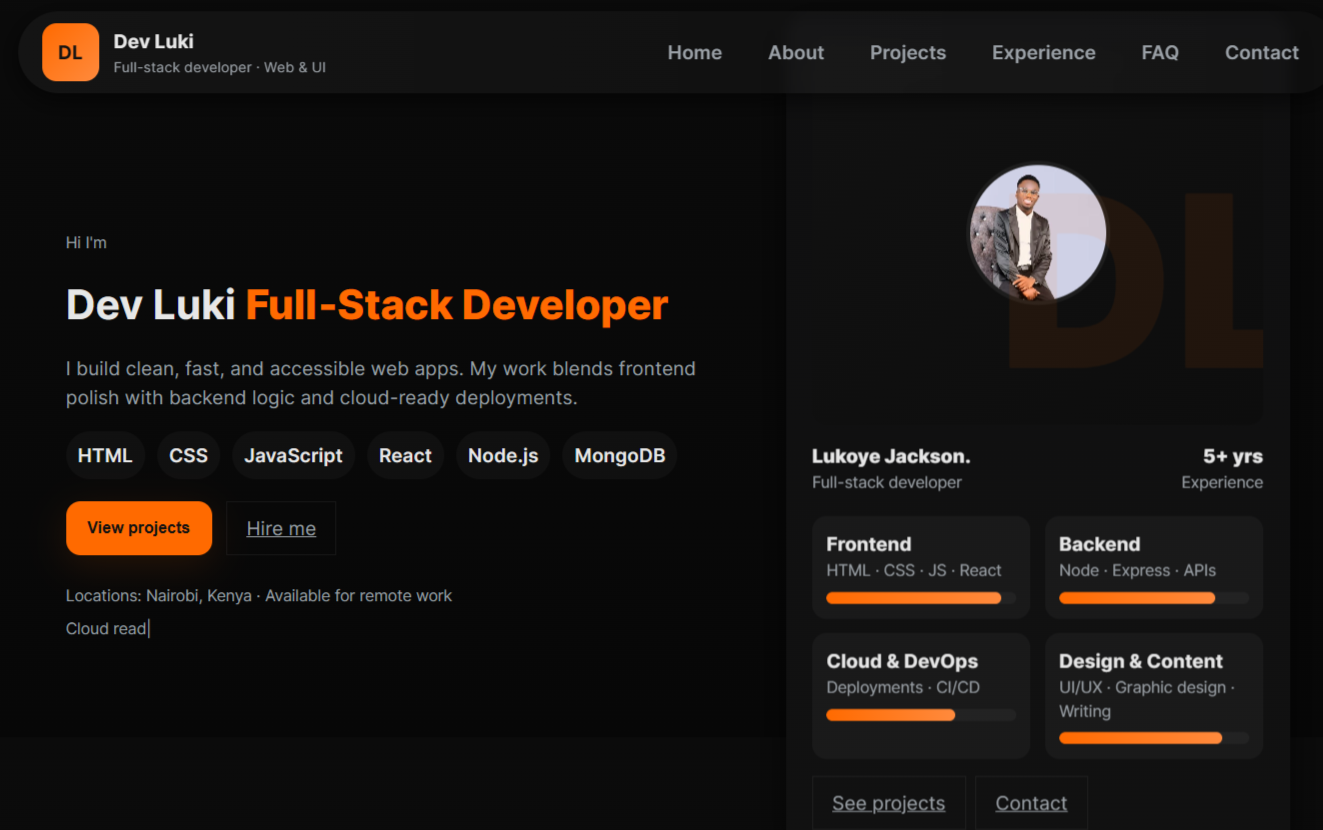The image size is (1323, 830).
Task: Click the See projects link
Action: [888, 803]
